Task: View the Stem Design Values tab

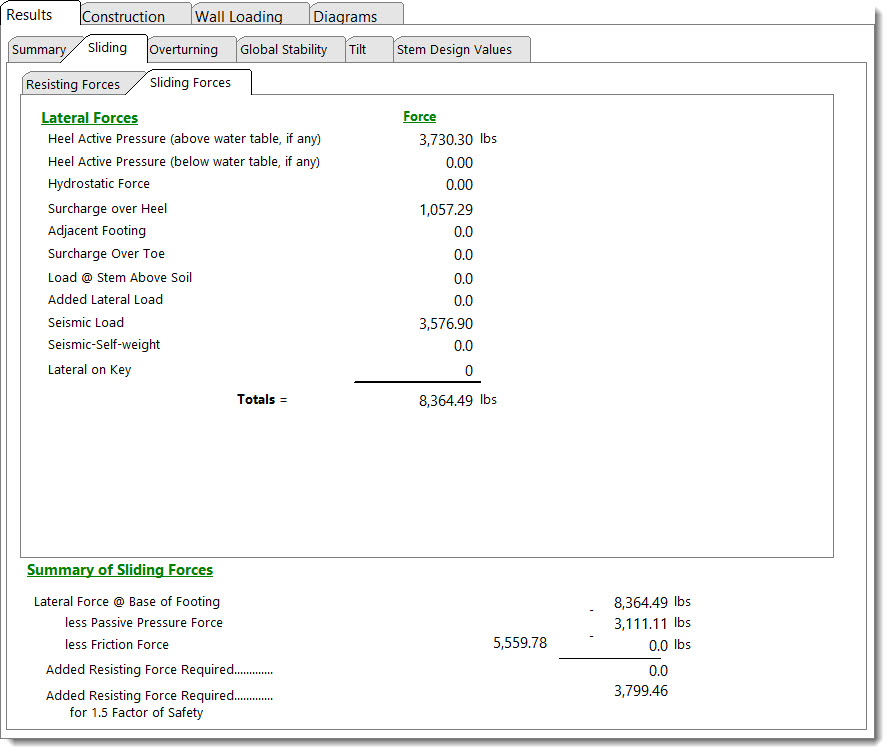Action: coord(454,50)
